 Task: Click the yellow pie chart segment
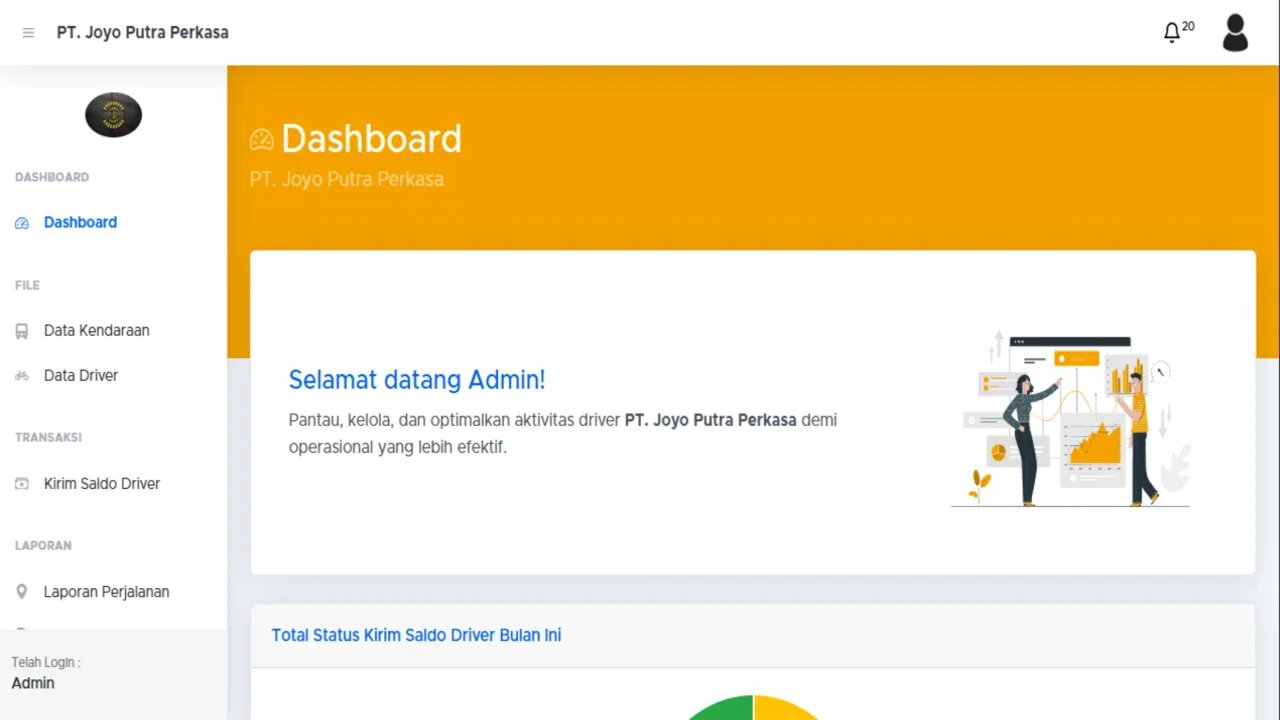point(785,709)
